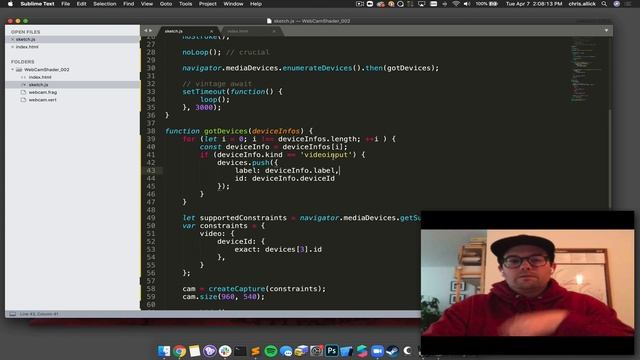The height and width of the screenshot is (360, 640).
Task: Open the volume control in menu bar
Action: click(x=467, y=4)
